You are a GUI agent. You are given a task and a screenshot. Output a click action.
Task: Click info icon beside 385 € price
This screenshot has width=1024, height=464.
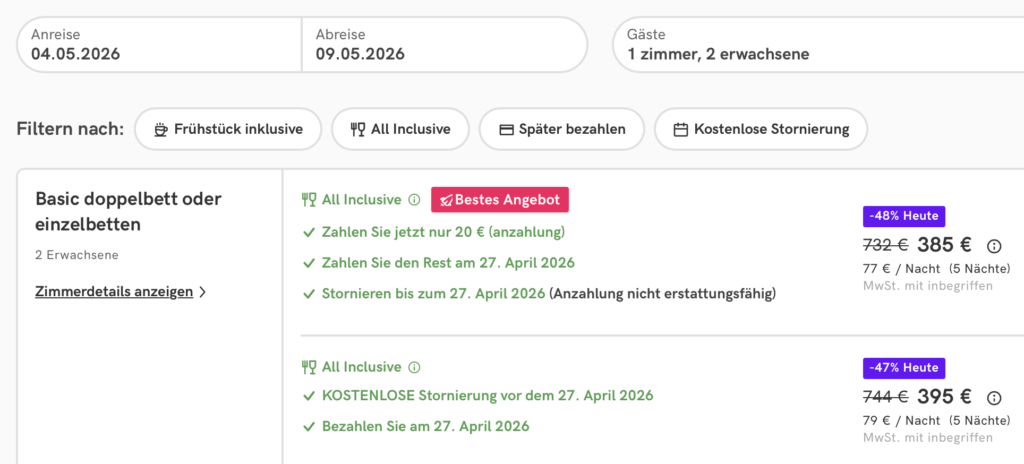[x=993, y=246]
